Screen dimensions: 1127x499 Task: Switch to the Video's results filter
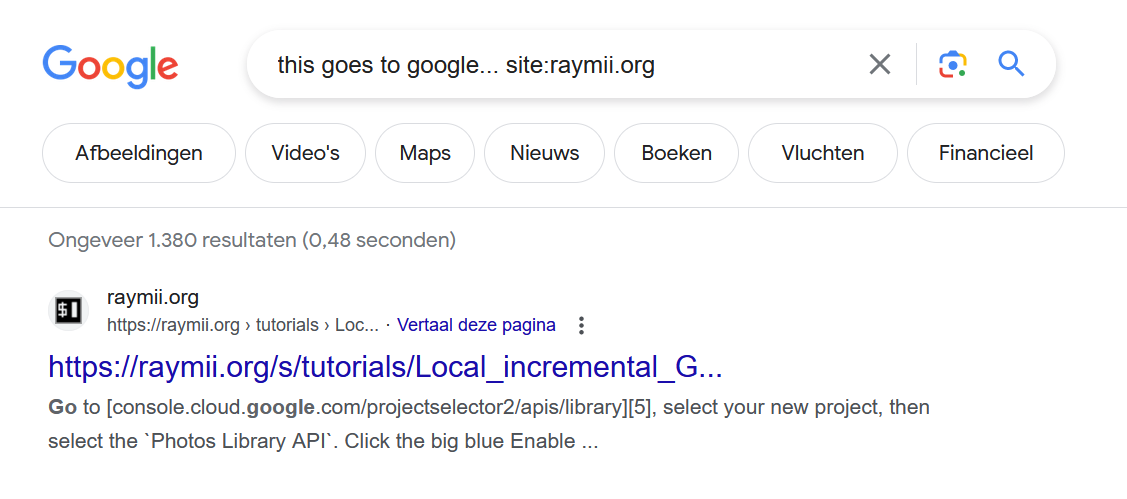(305, 153)
